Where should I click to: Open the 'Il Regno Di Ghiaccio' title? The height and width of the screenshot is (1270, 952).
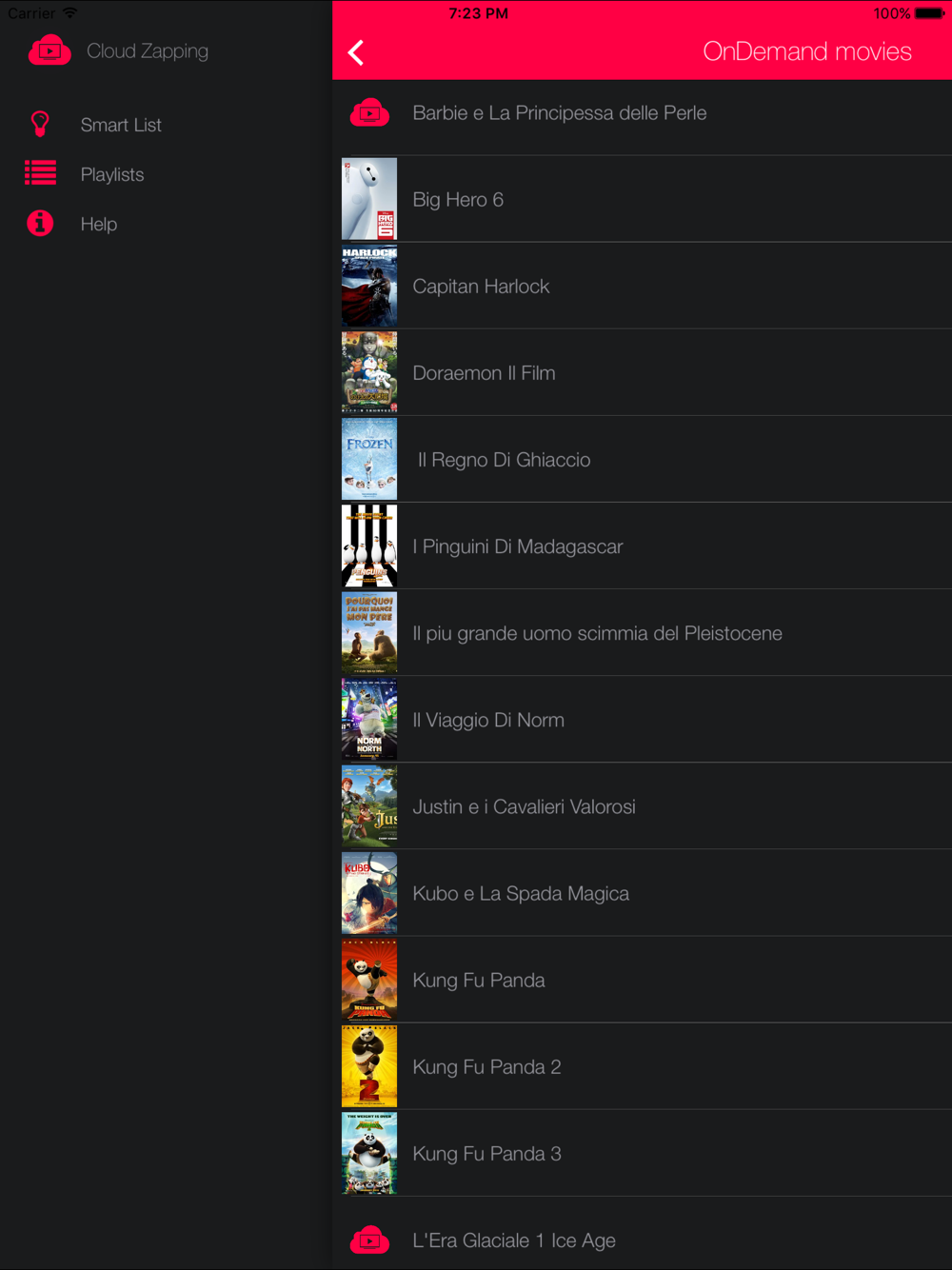pos(505,460)
